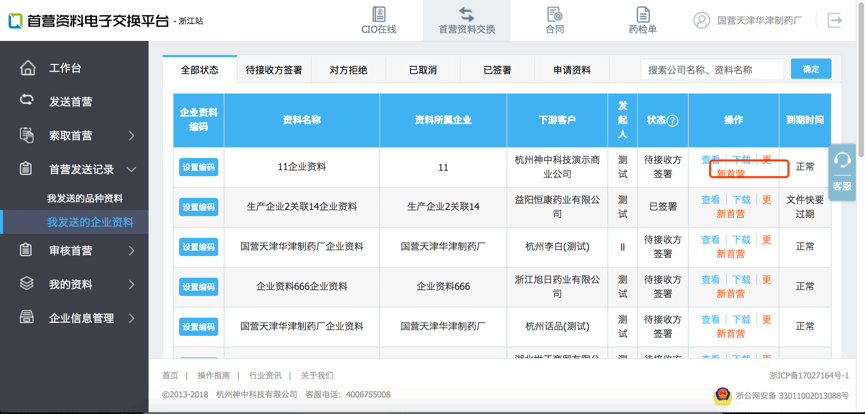
Task: Open 操作指南 footer link
Action: (x=213, y=375)
